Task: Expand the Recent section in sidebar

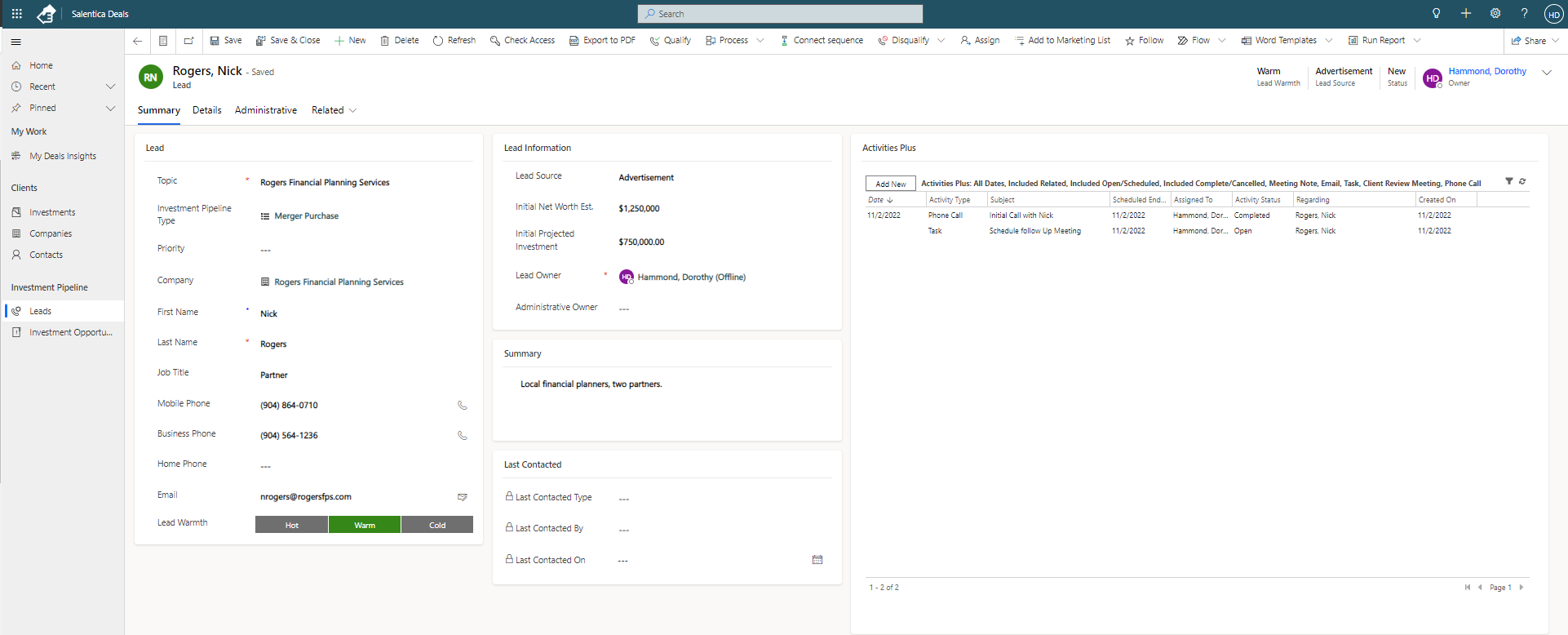Action: (x=110, y=87)
